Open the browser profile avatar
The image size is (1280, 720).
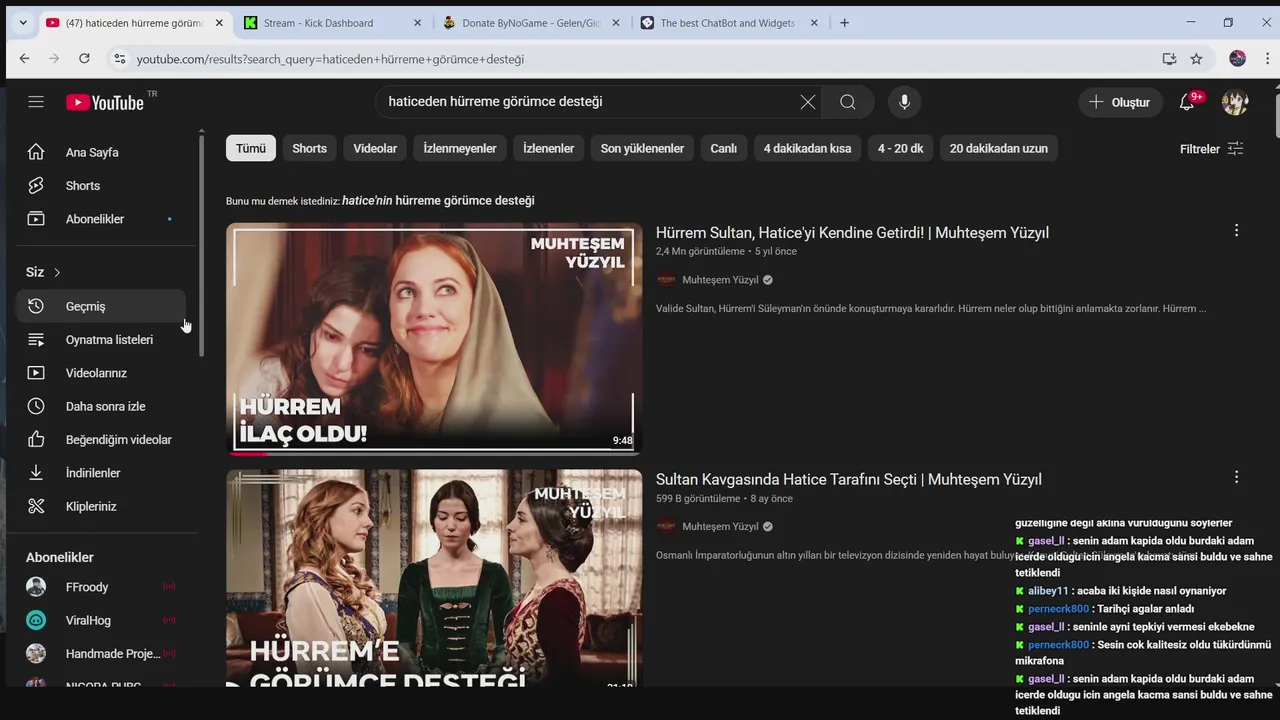(x=1237, y=59)
